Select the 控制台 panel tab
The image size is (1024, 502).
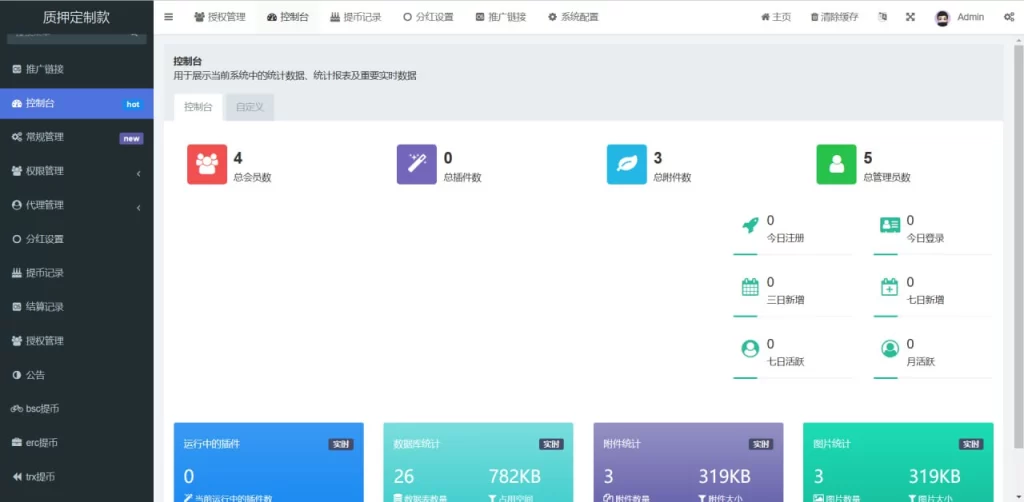pyautogui.click(x=198, y=107)
